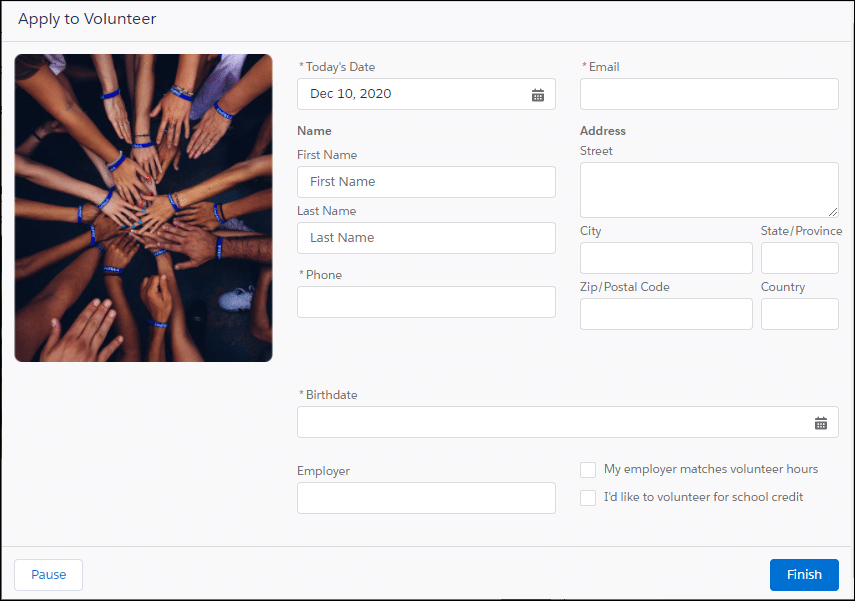Check My employer matches volunteer hours
This screenshot has width=855, height=601.
coord(588,470)
